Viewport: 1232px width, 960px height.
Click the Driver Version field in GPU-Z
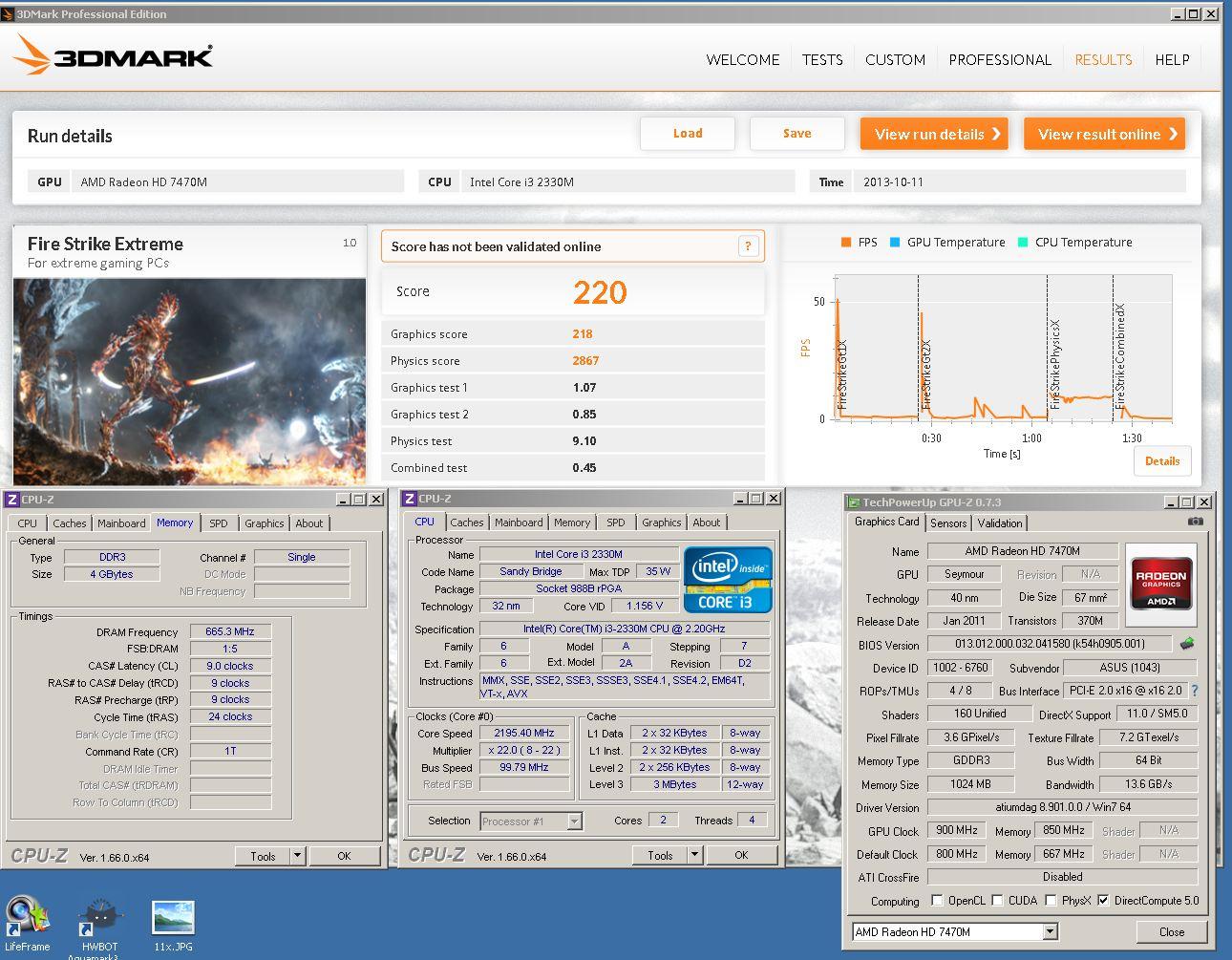pos(1062,807)
